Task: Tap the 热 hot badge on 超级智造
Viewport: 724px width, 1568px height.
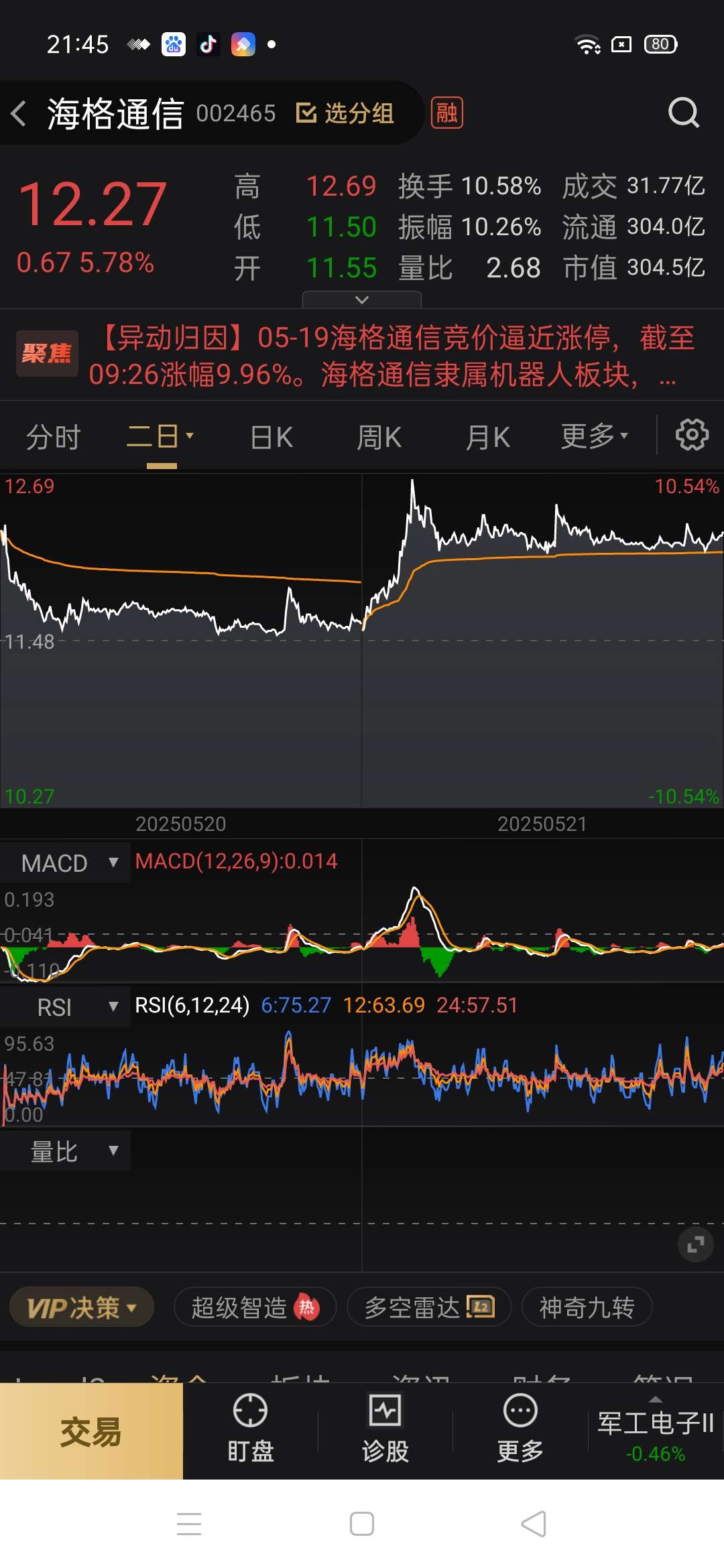Action: pos(307,1307)
